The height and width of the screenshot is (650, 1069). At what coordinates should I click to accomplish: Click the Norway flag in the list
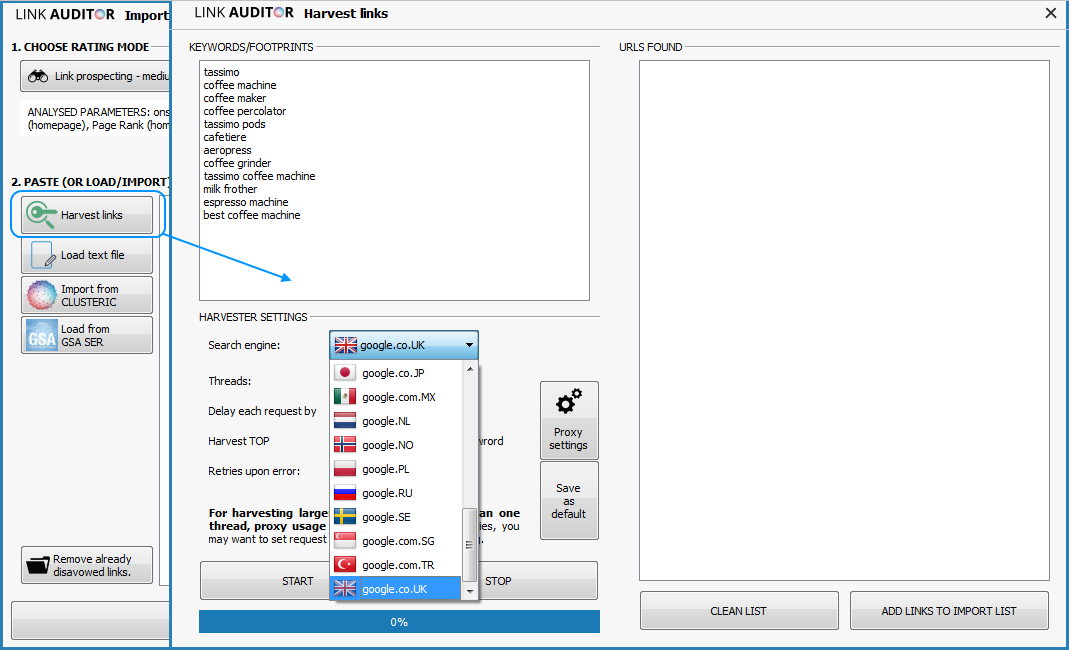345,445
